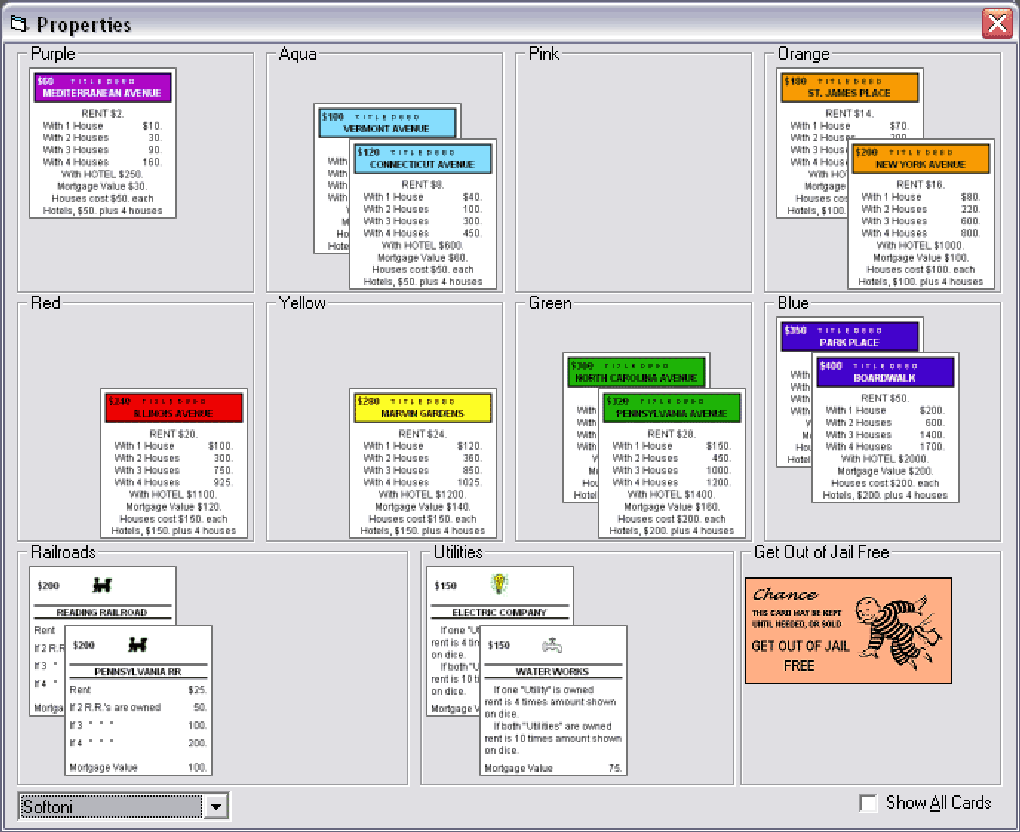Click the '$150' price on Water Works card

point(499,645)
